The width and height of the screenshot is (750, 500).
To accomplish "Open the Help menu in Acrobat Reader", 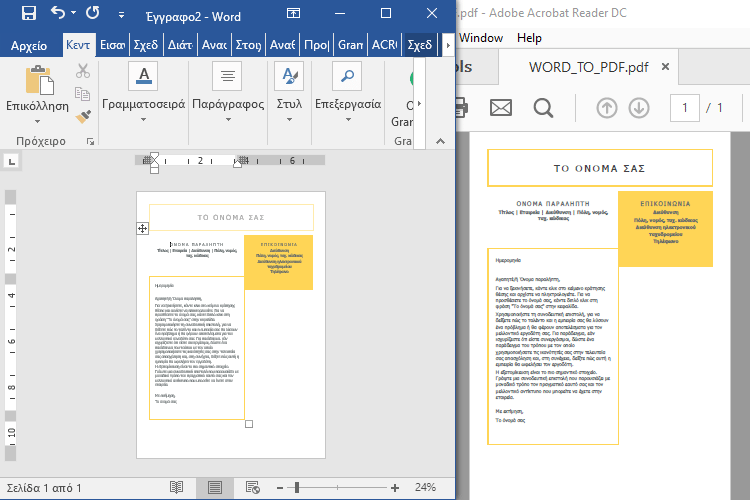I will pyautogui.click(x=530, y=38).
